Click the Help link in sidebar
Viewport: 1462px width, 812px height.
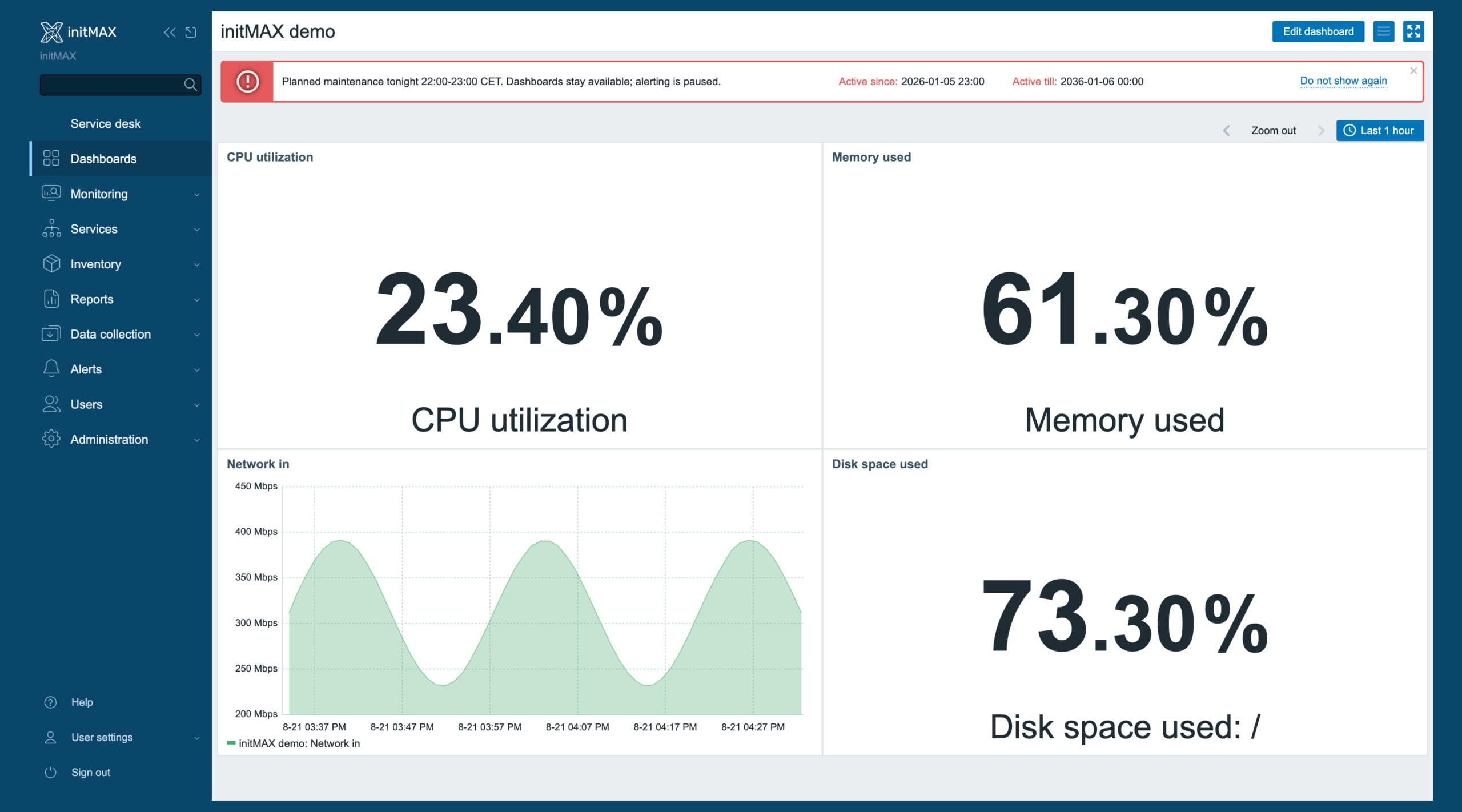pyautogui.click(x=82, y=702)
